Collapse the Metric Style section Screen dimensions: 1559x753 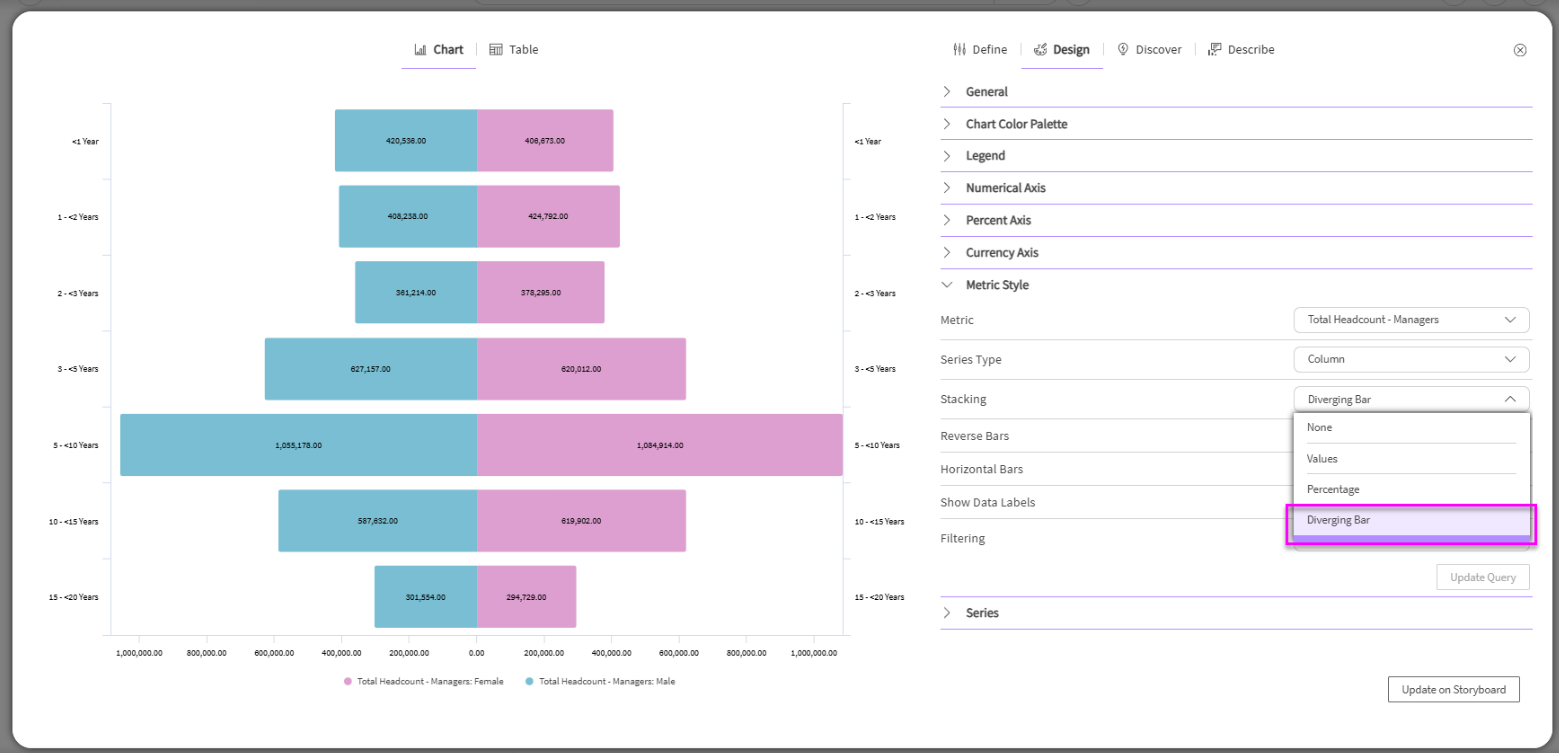click(947, 285)
